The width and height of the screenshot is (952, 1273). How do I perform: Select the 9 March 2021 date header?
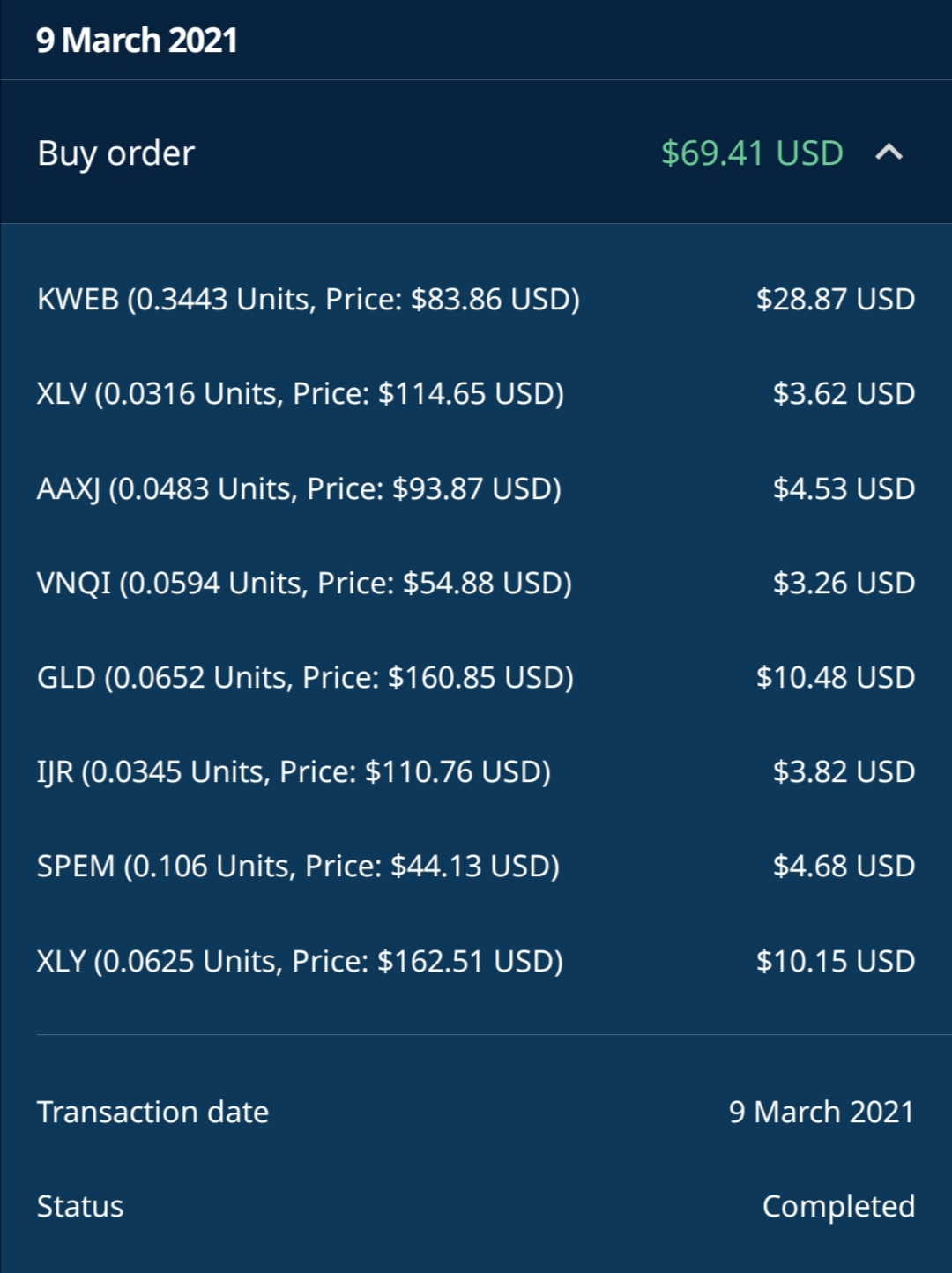(137, 41)
